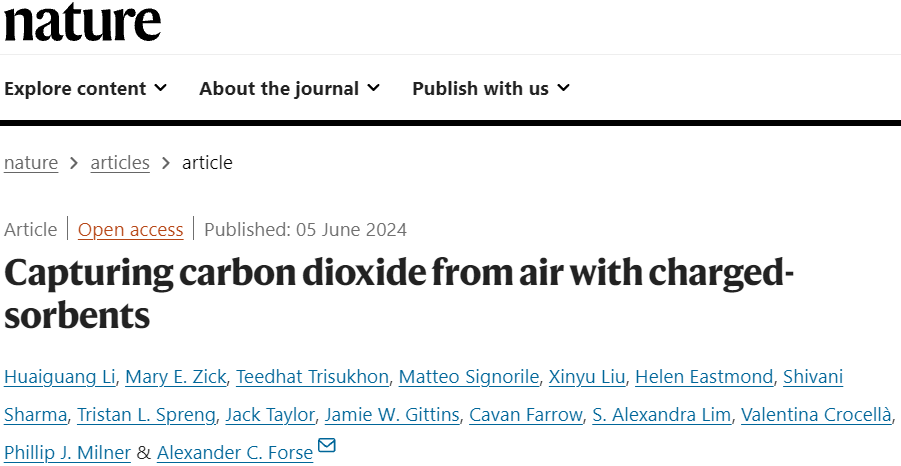Open the Phillip J. Milner author link

[67, 453]
